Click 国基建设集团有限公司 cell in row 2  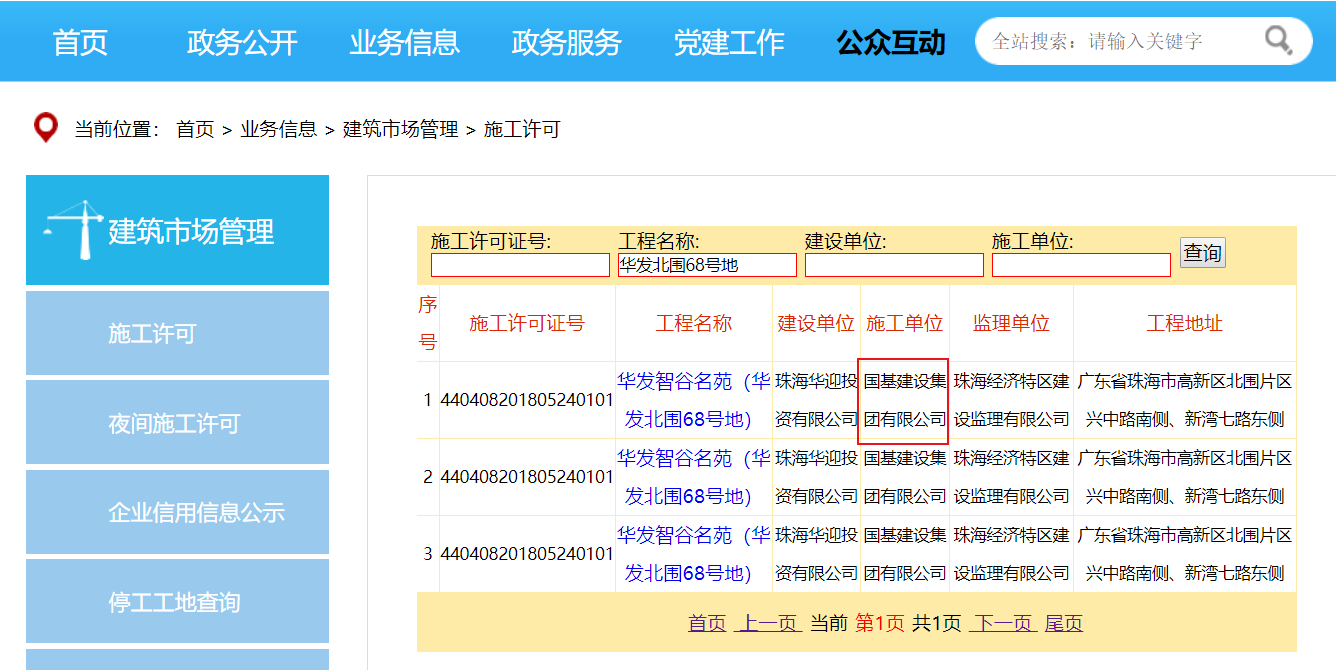pos(905,477)
